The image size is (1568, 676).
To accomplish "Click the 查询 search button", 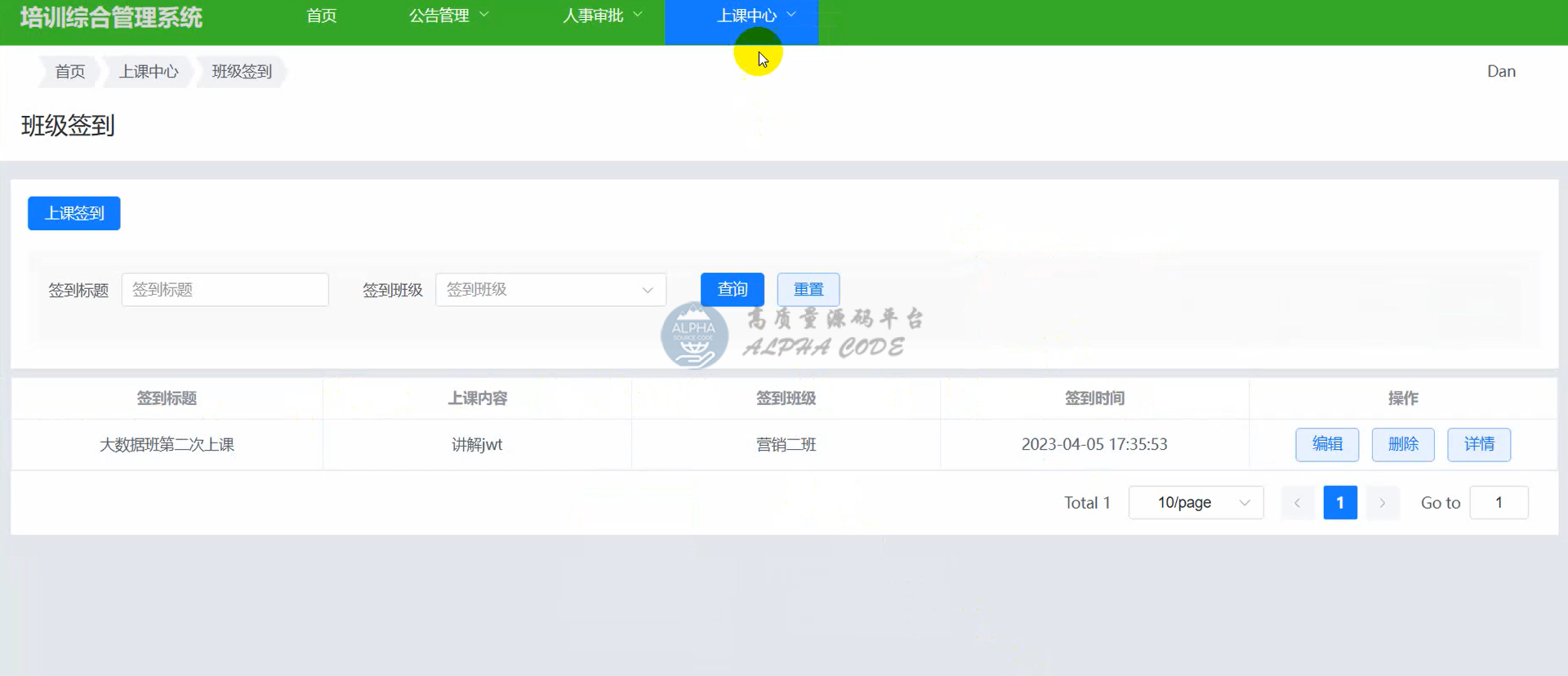I will [x=732, y=290].
